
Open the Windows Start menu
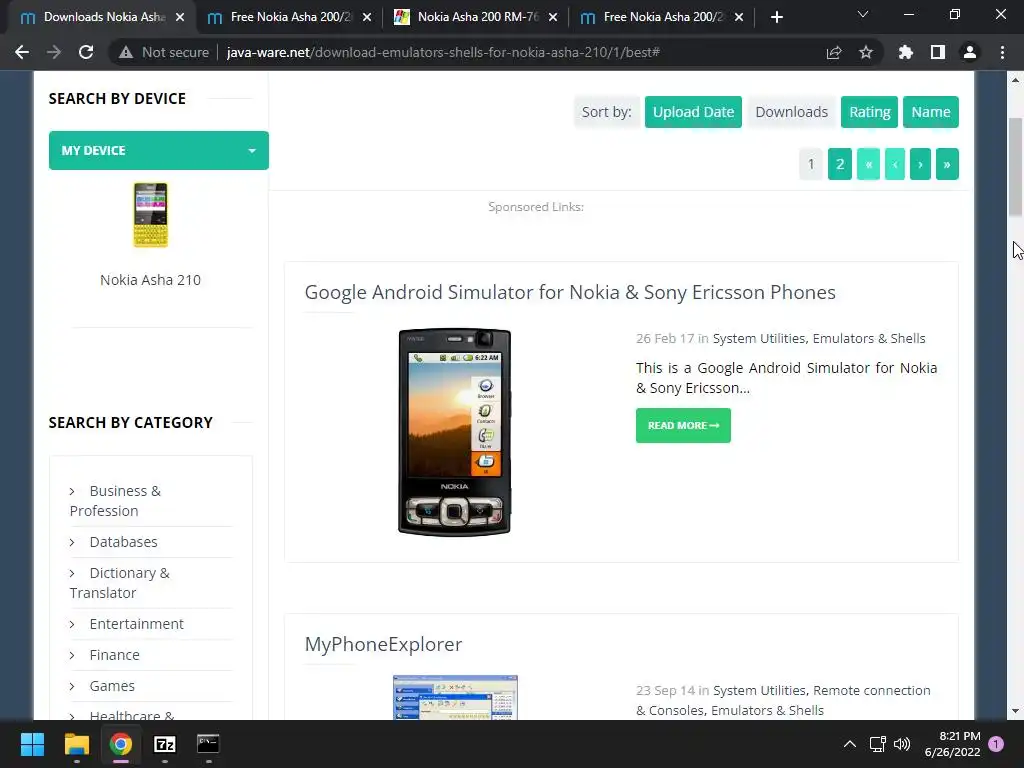(x=32, y=744)
